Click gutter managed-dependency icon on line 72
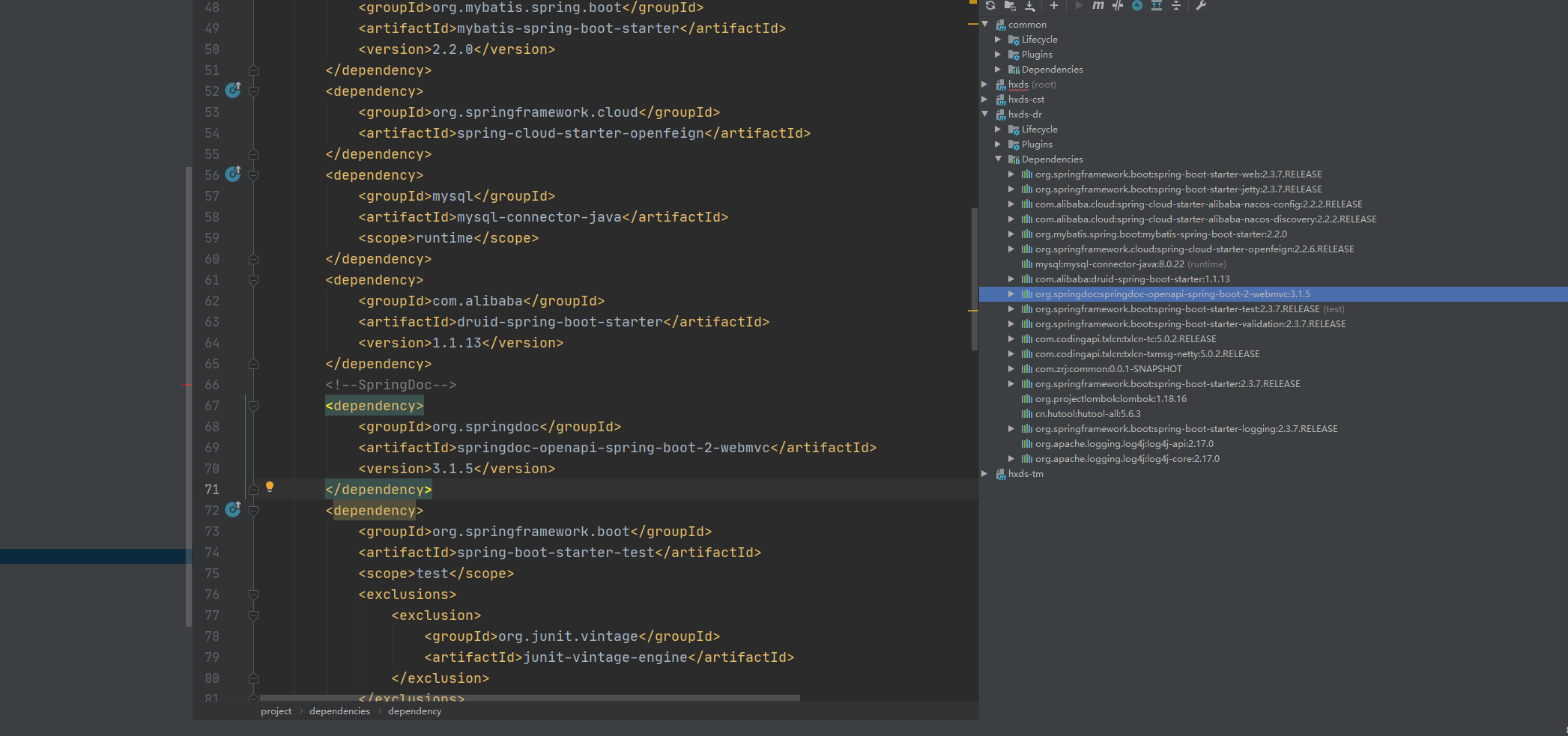 pyautogui.click(x=233, y=510)
